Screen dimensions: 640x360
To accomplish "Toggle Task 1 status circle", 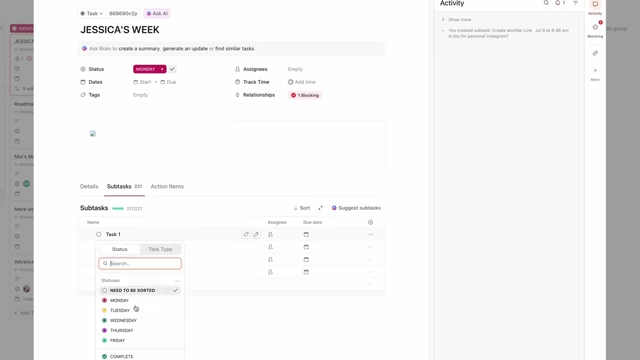I will 98,234.
